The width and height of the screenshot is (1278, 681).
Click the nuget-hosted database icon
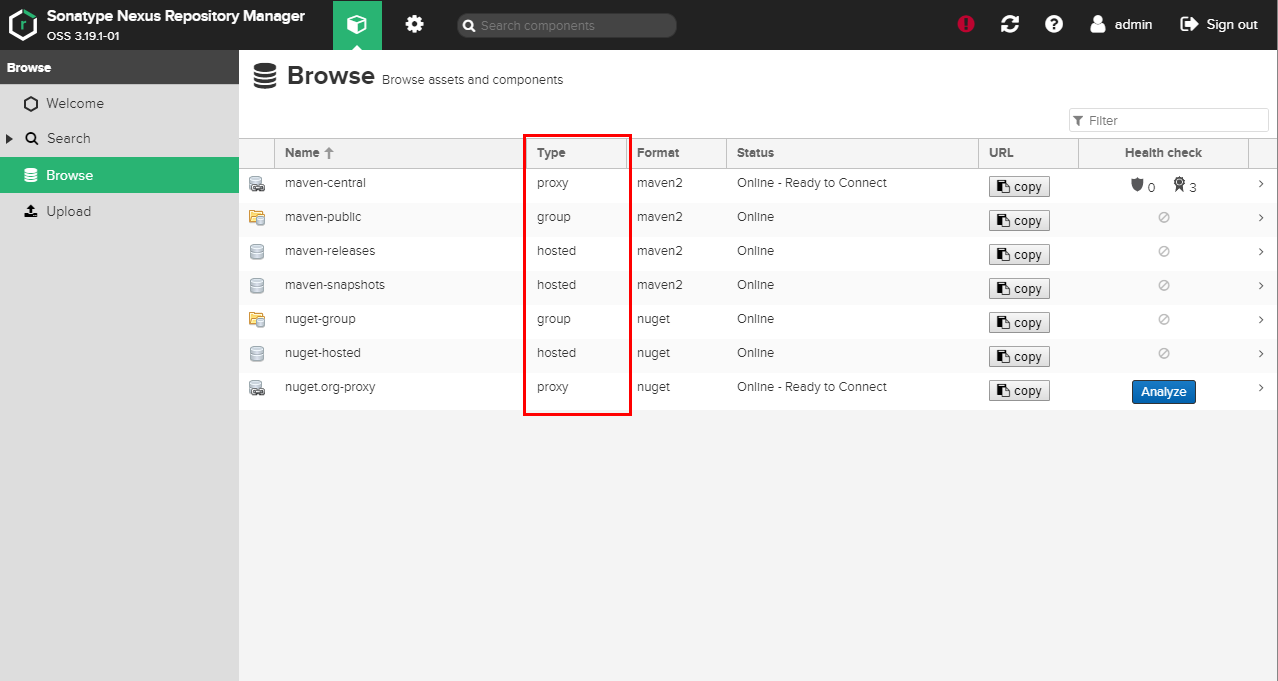[257, 353]
